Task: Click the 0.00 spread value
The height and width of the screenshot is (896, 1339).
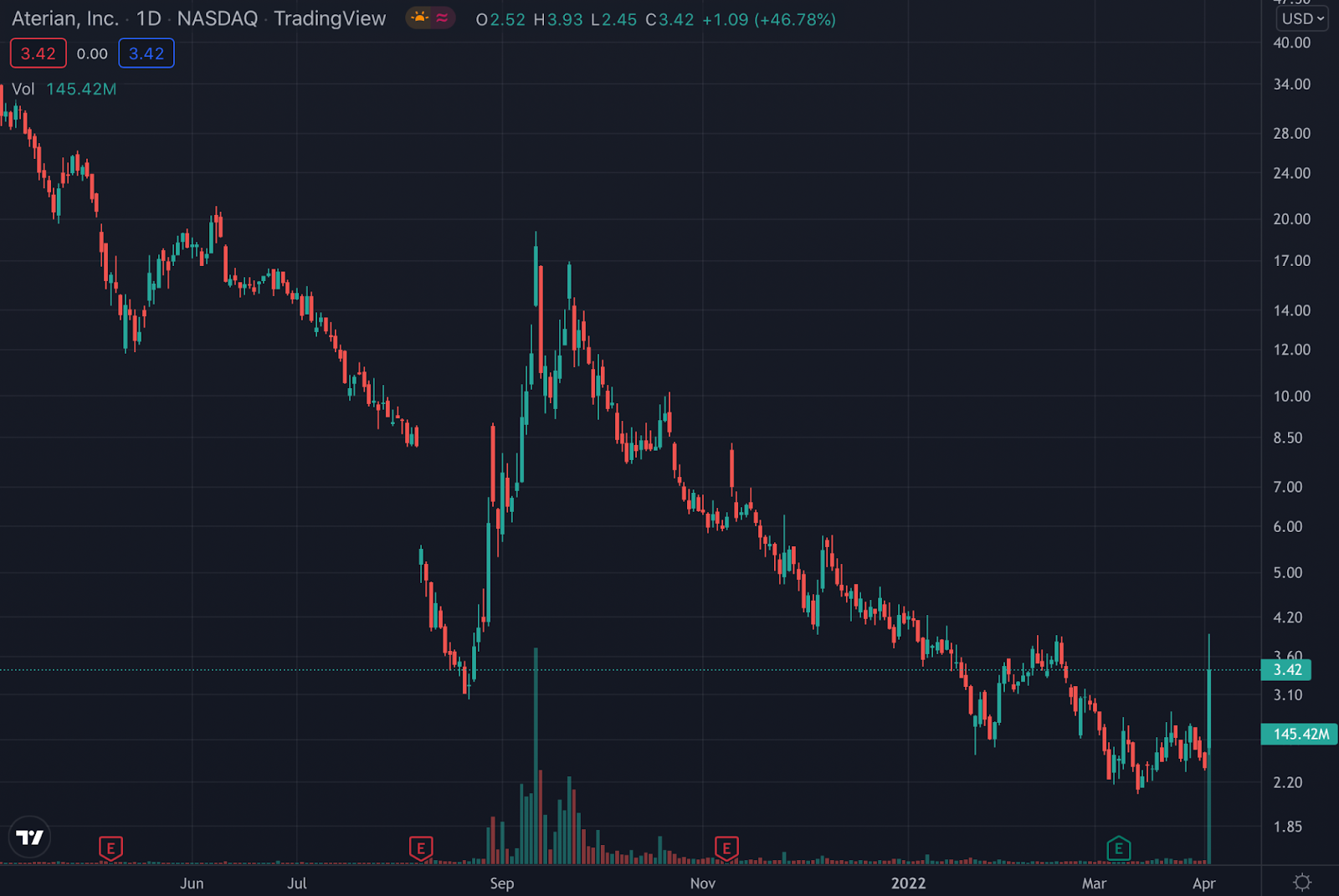Action: tap(92, 54)
